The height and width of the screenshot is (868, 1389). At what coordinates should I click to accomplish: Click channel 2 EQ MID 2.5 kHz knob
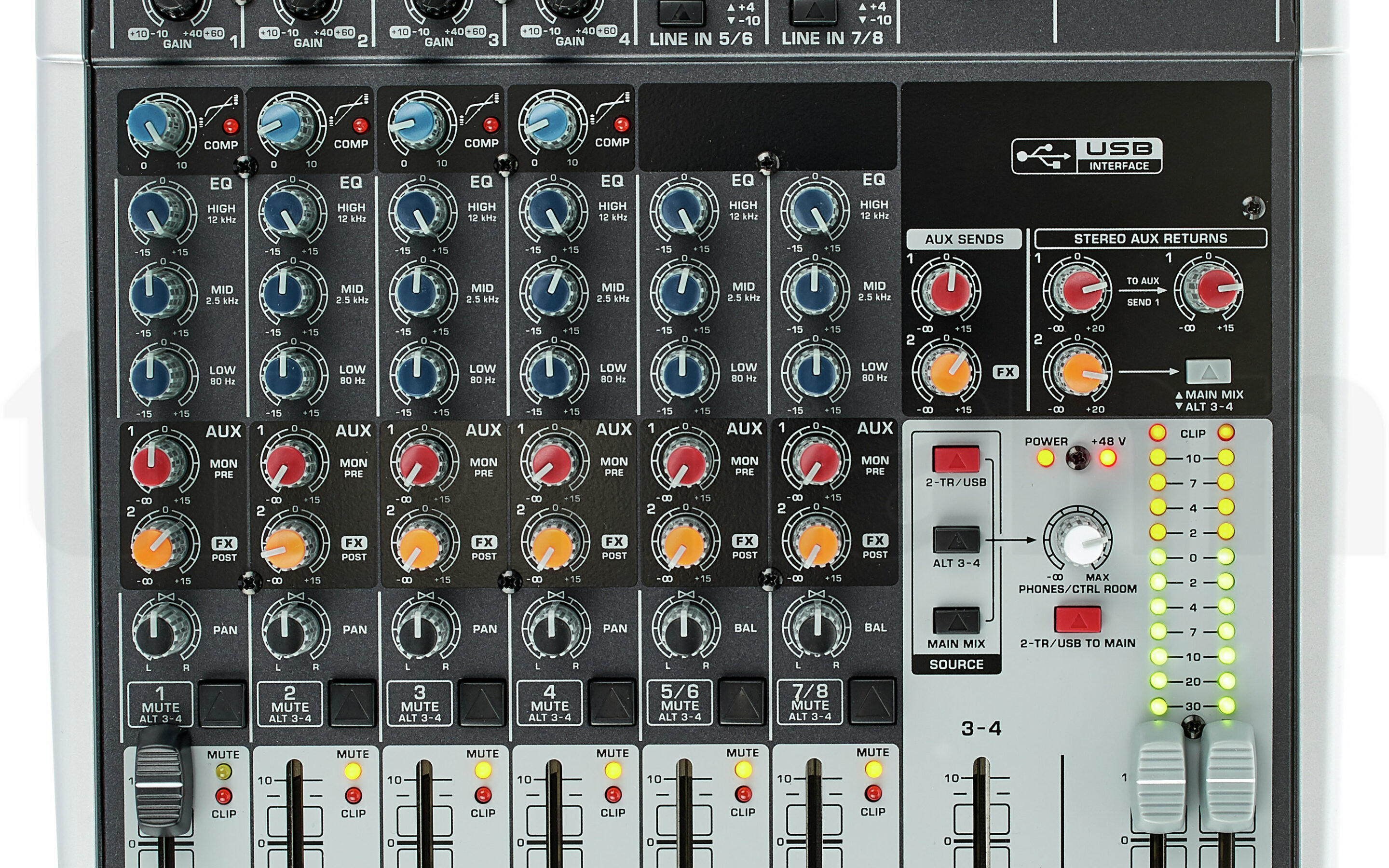pyautogui.click(x=287, y=293)
